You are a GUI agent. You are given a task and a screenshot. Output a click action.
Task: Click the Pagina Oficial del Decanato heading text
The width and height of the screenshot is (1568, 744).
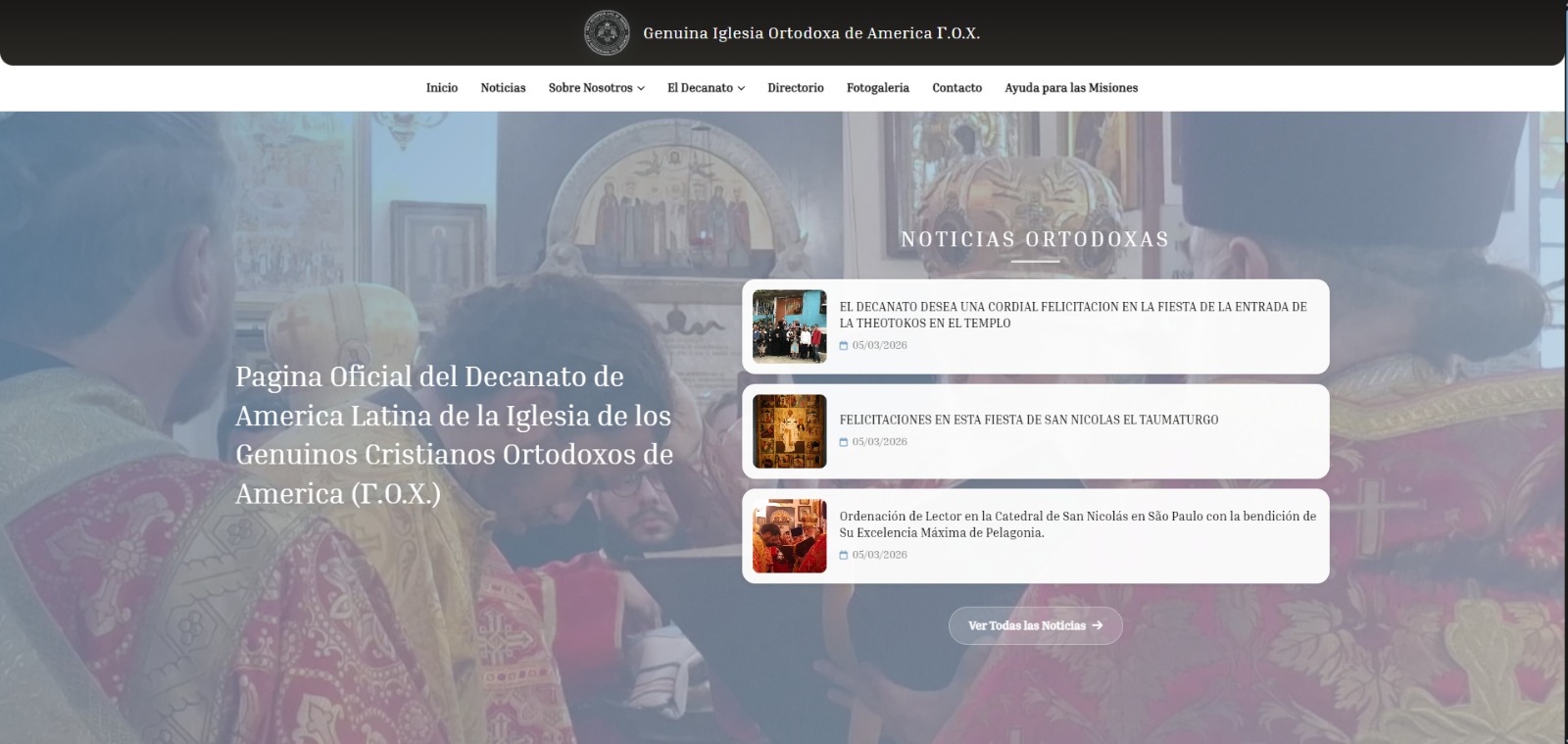[454, 435]
